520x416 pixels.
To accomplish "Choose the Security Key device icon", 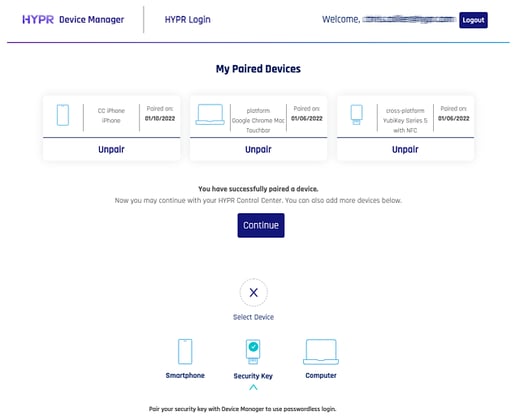I will tap(253, 352).
